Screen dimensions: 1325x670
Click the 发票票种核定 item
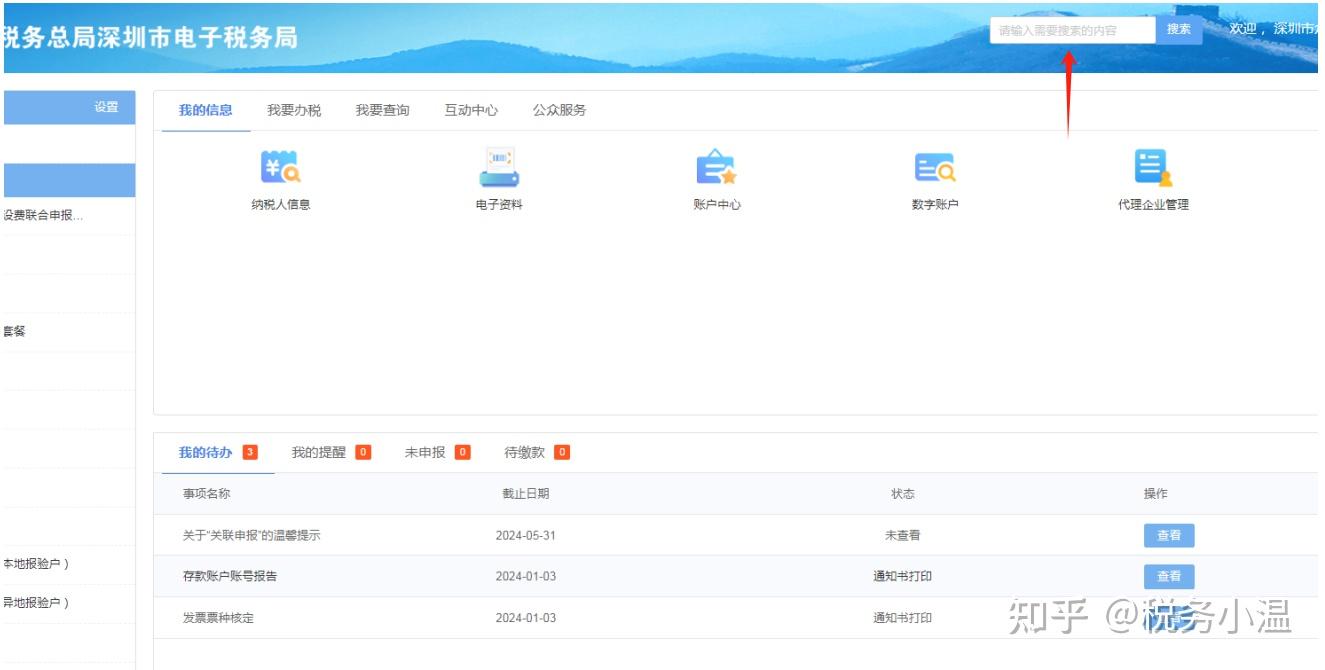pyautogui.click(x=218, y=618)
